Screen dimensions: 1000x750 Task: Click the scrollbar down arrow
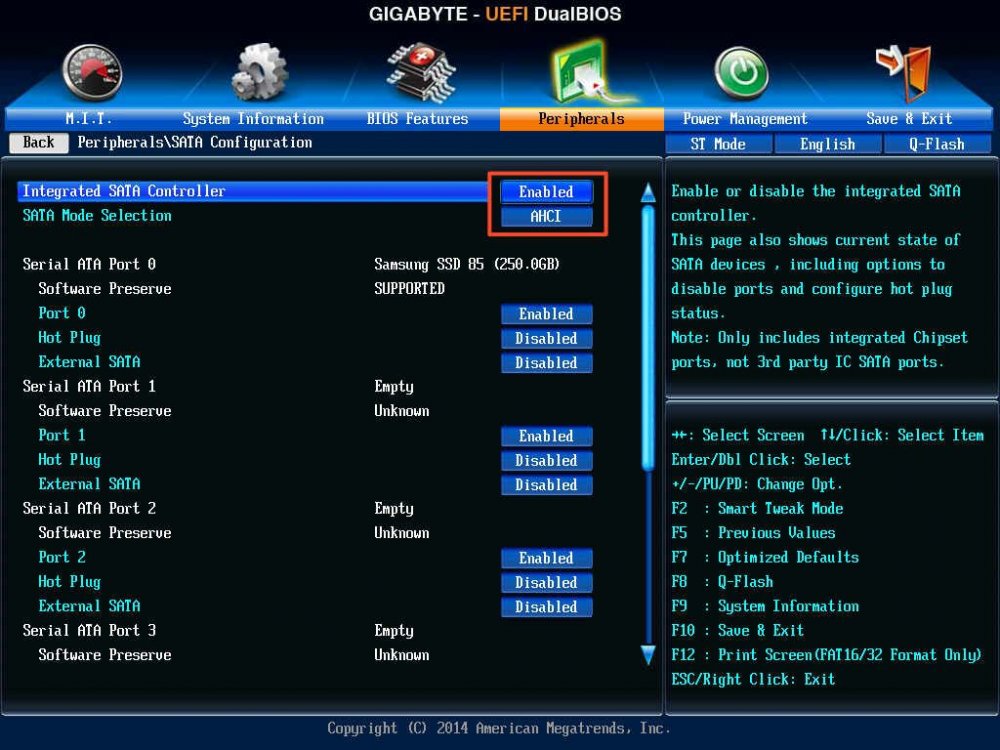coord(648,656)
